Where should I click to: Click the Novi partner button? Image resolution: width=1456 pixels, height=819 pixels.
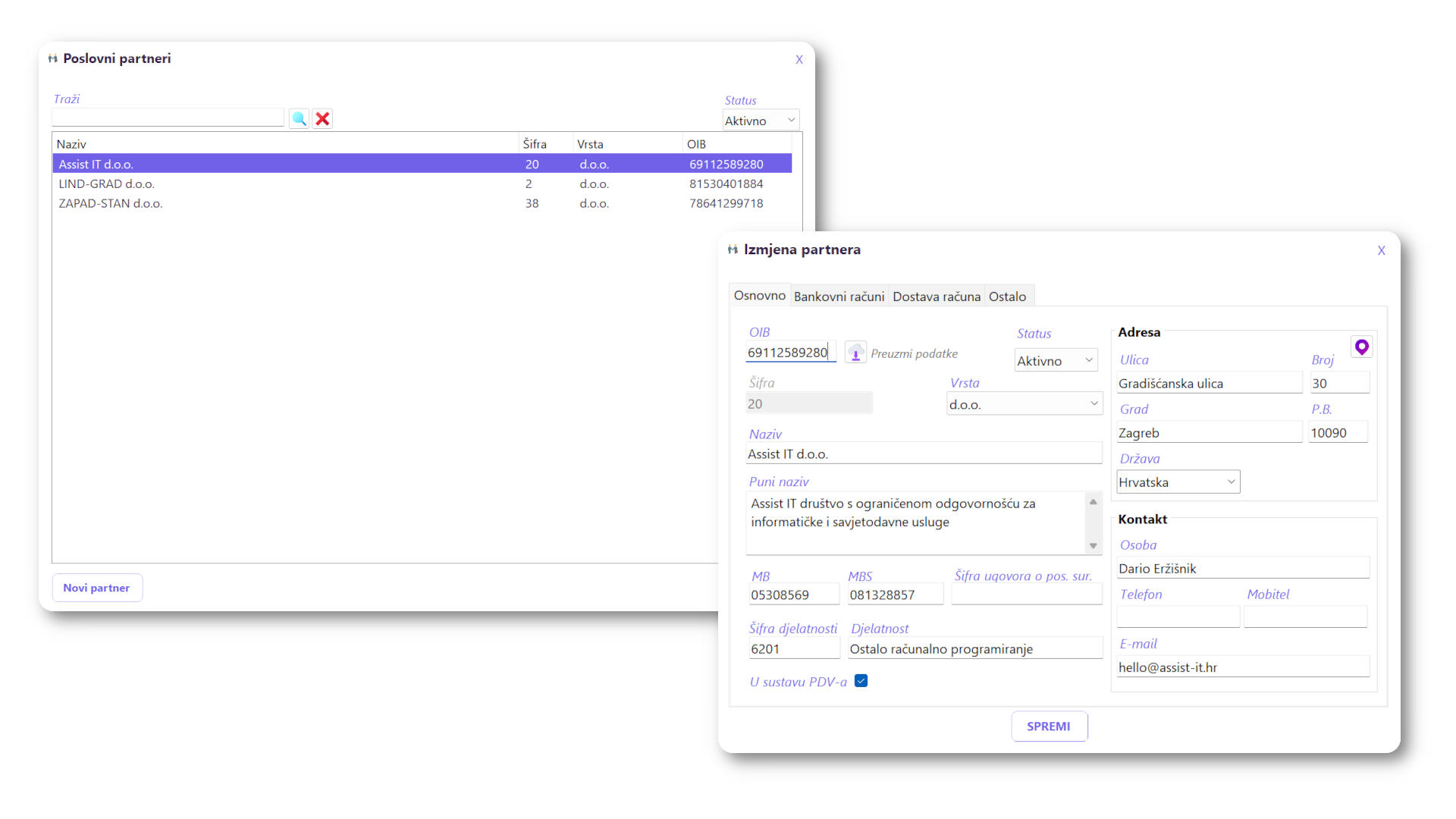[97, 588]
